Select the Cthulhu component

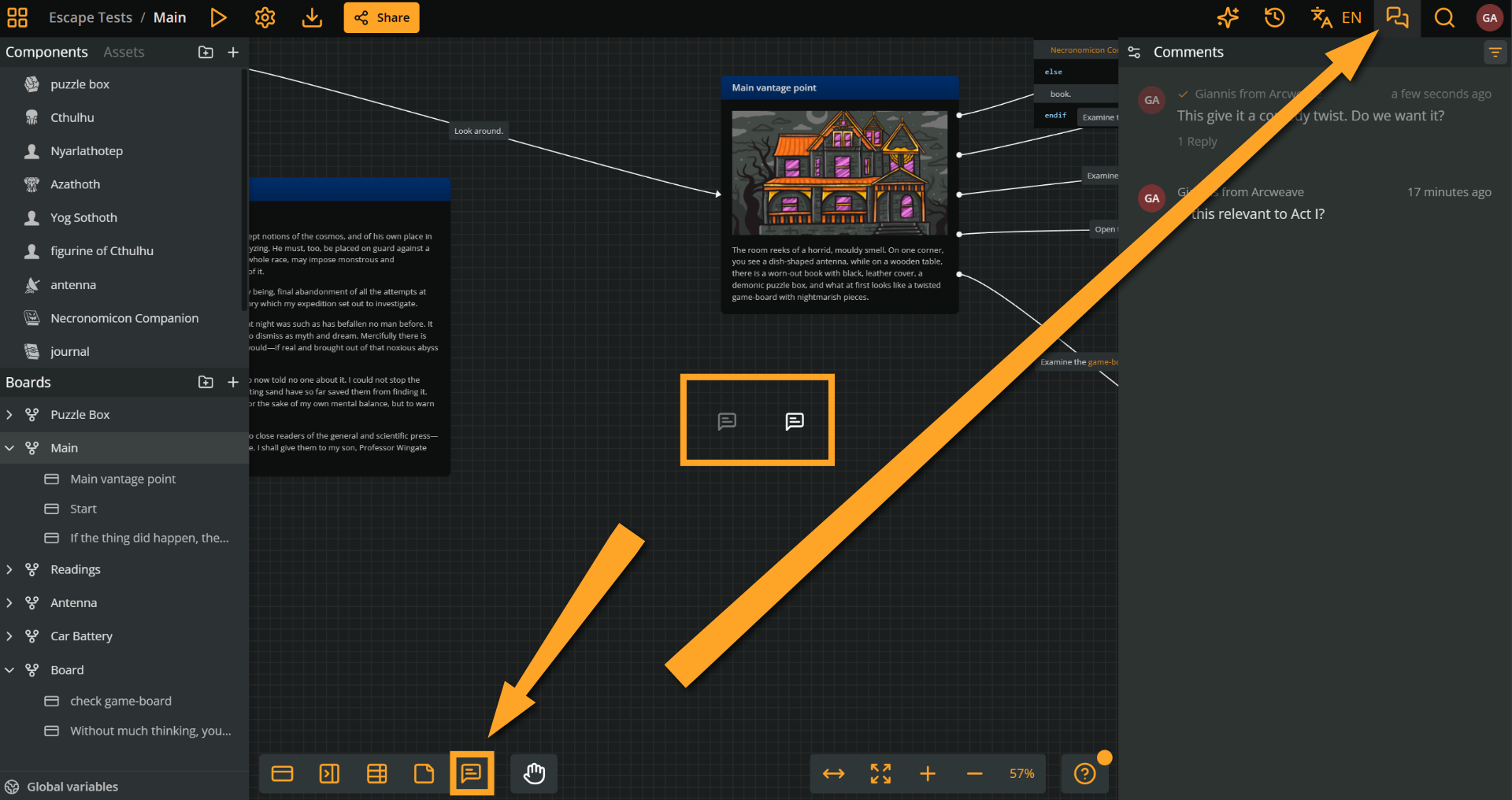coord(122,117)
